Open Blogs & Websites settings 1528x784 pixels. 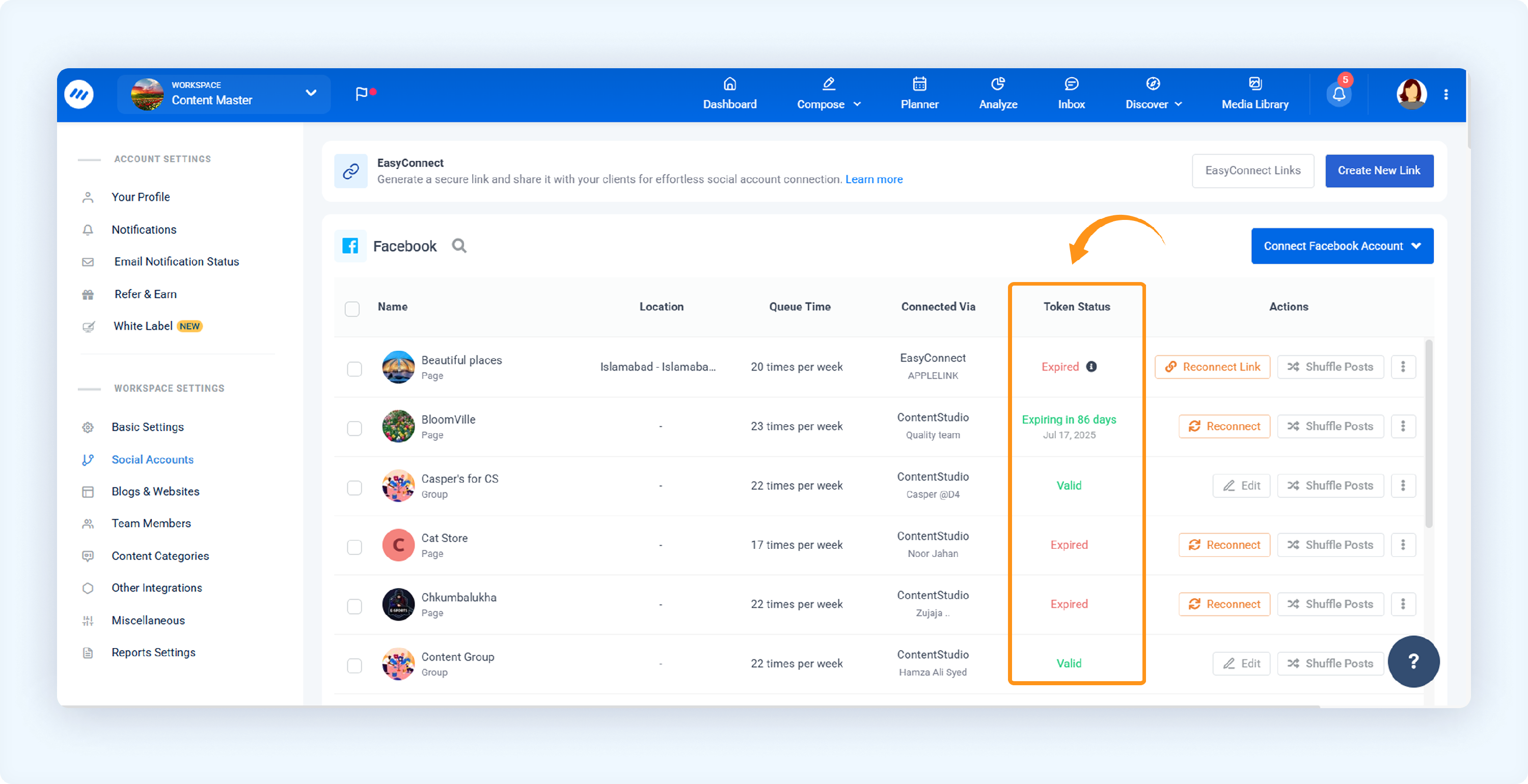[155, 492]
